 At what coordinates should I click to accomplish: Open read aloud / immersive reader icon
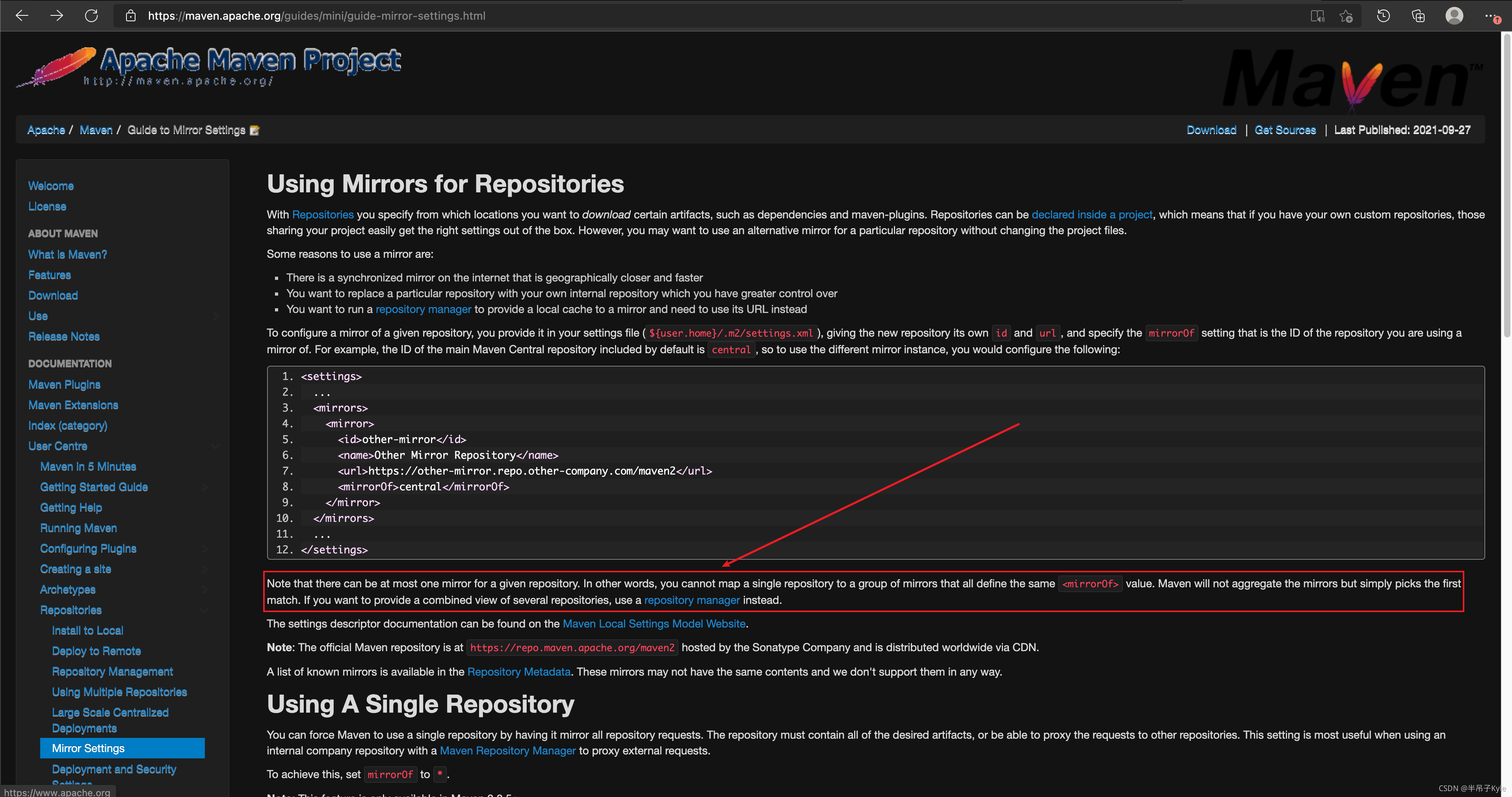point(1318,16)
